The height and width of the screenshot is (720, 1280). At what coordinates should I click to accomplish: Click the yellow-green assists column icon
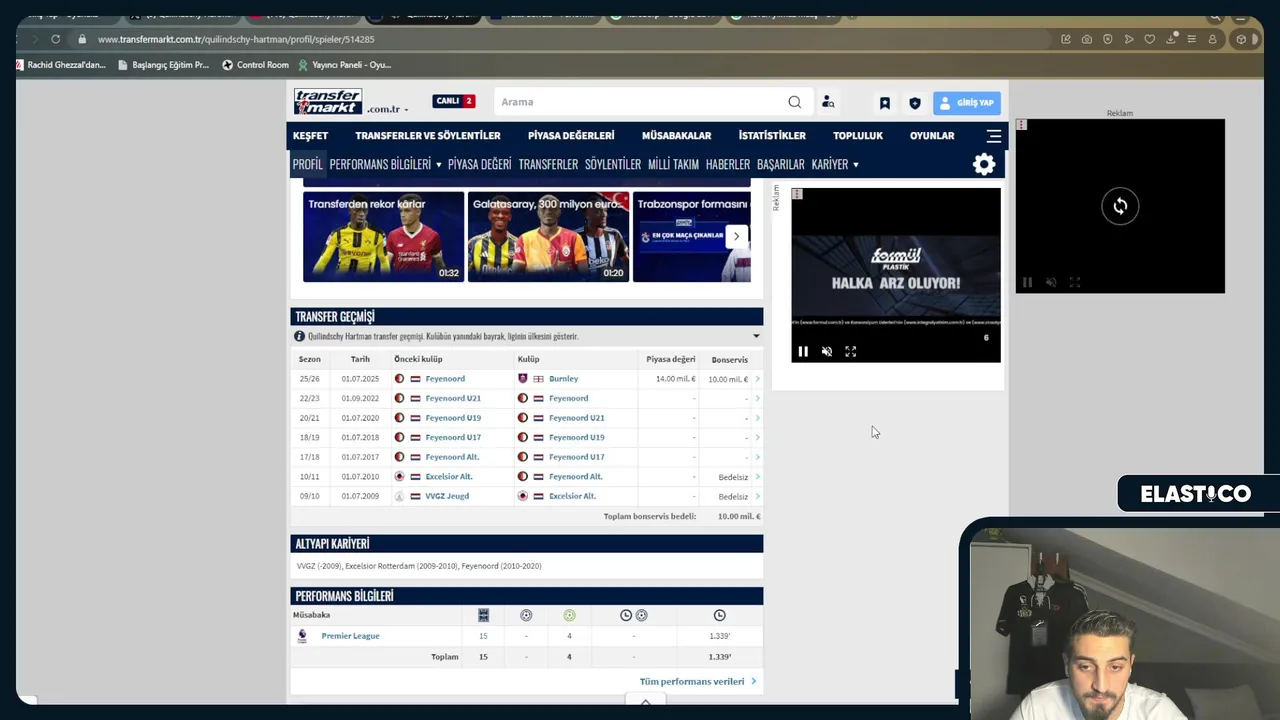pyautogui.click(x=569, y=615)
